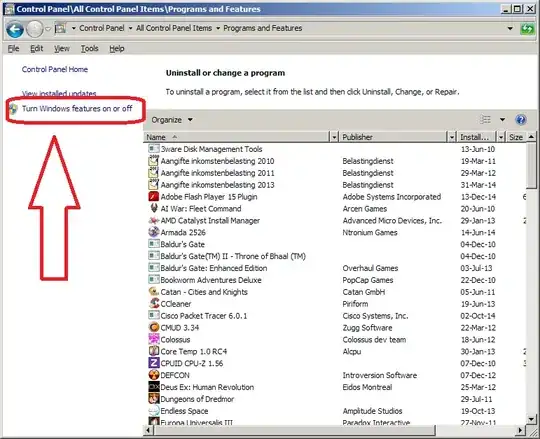Viewport: 540px width, 439px height.
Task: Click the horizontal scrollbar right arrow
Action: point(520,430)
